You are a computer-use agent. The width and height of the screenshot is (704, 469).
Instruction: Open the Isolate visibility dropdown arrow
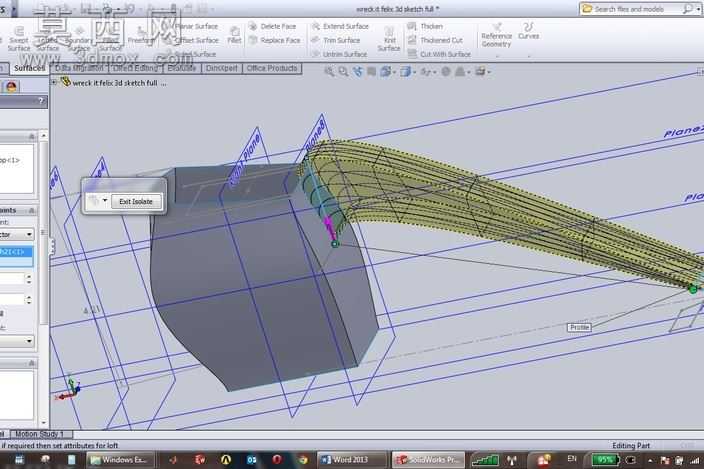105,201
